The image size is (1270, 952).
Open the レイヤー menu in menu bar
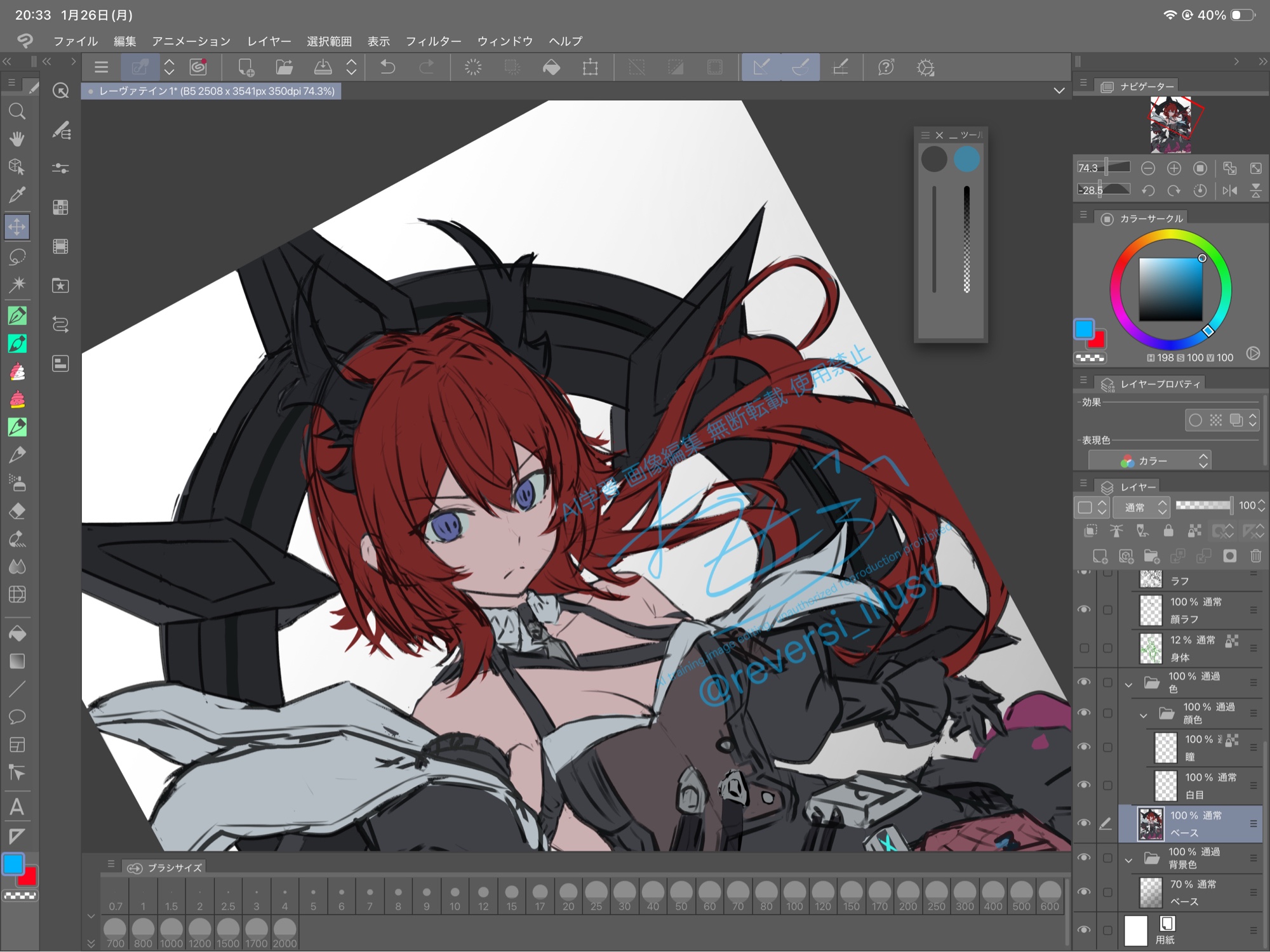click(269, 41)
